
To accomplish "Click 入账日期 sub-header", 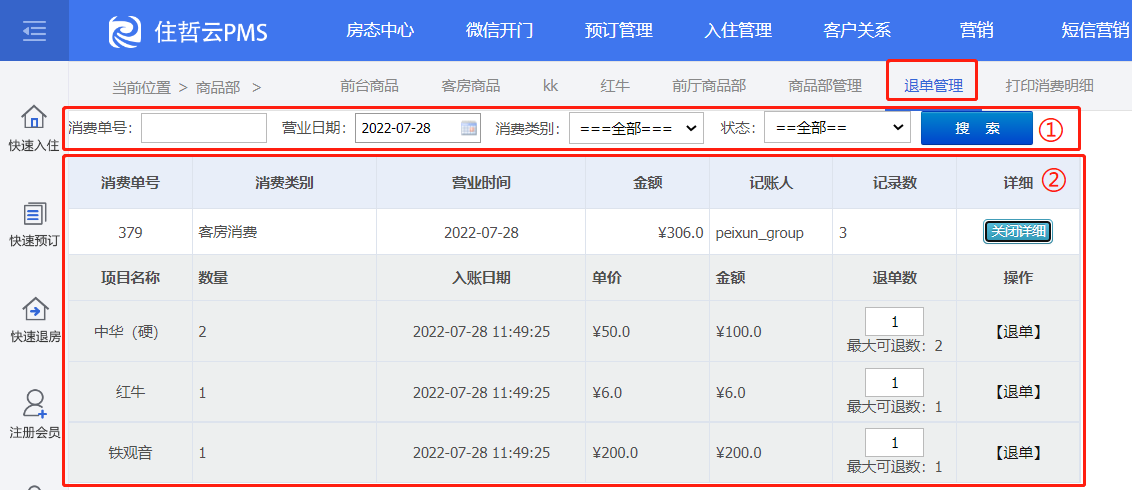I will tap(481, 278).
